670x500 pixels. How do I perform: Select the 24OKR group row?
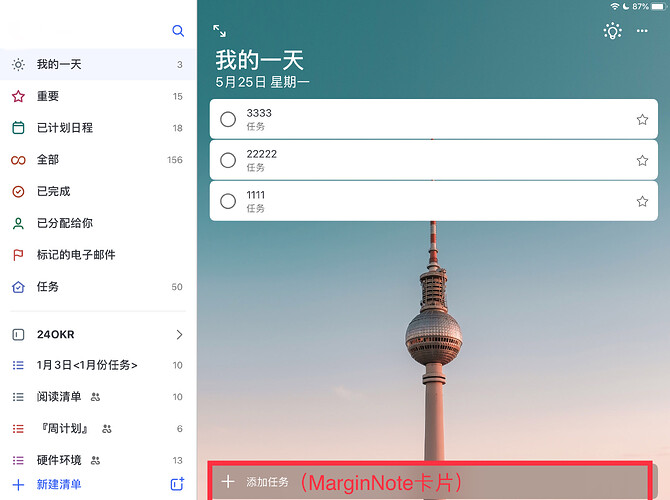pyautogui.click(x=98, y=335)
